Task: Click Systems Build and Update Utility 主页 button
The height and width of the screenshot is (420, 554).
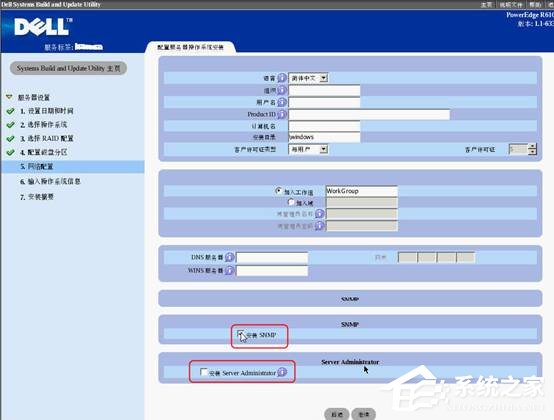Action: (68, 68)
